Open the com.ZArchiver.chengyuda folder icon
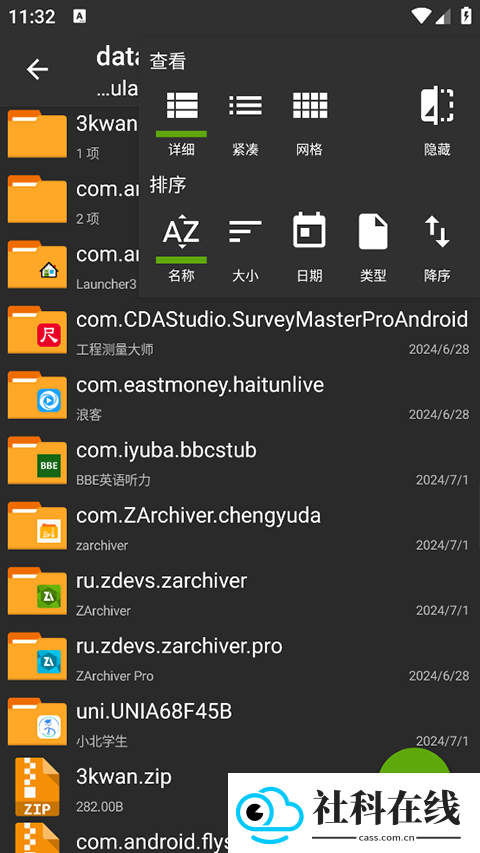Viewport: 480px width, 853px height. 37,526
